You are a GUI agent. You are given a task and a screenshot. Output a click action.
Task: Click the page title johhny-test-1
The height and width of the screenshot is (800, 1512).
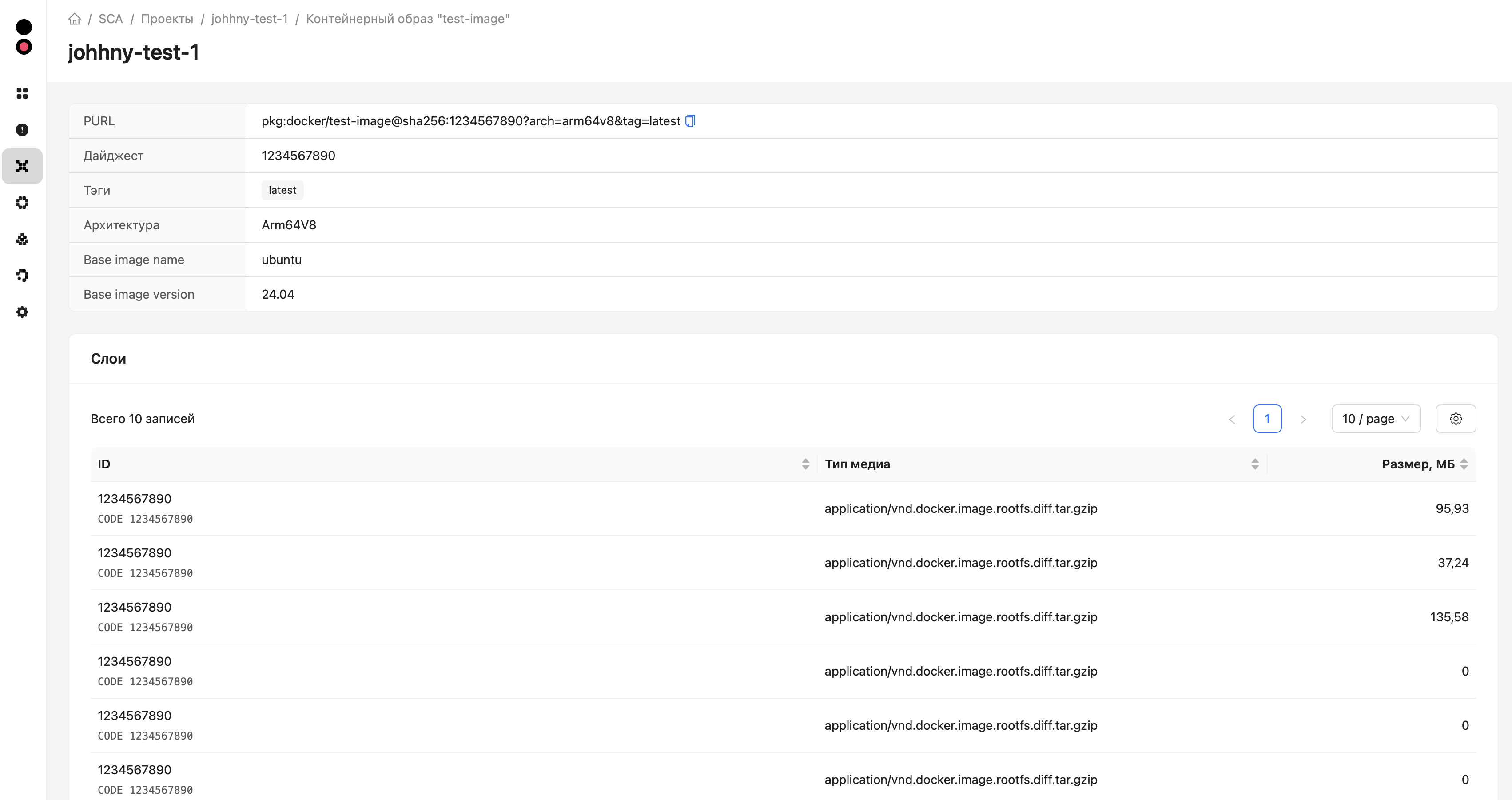click(133, 52)
